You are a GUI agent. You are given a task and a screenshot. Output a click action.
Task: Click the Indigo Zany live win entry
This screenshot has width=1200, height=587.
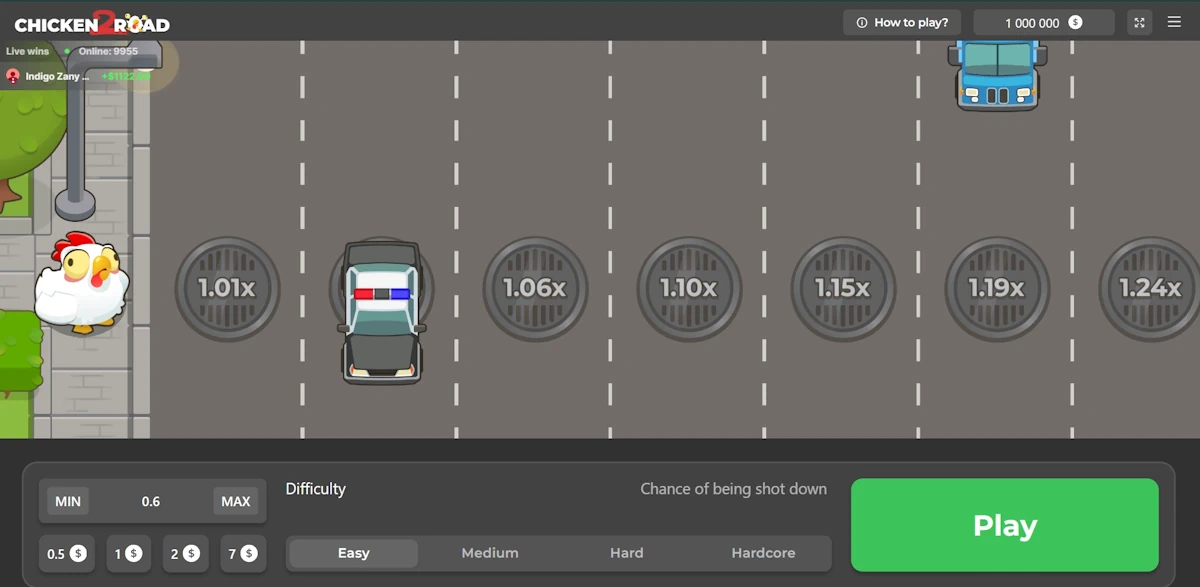(x=76, y=76)
